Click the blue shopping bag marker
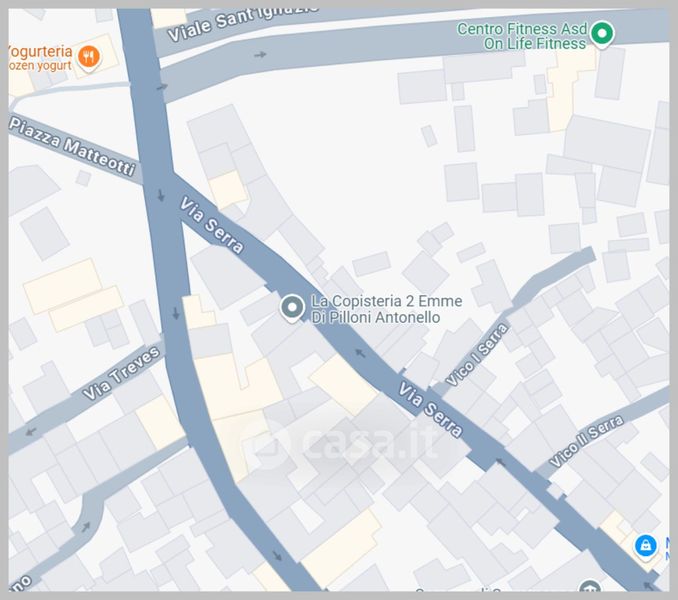The image size is (678, 600). pos(646,546)
